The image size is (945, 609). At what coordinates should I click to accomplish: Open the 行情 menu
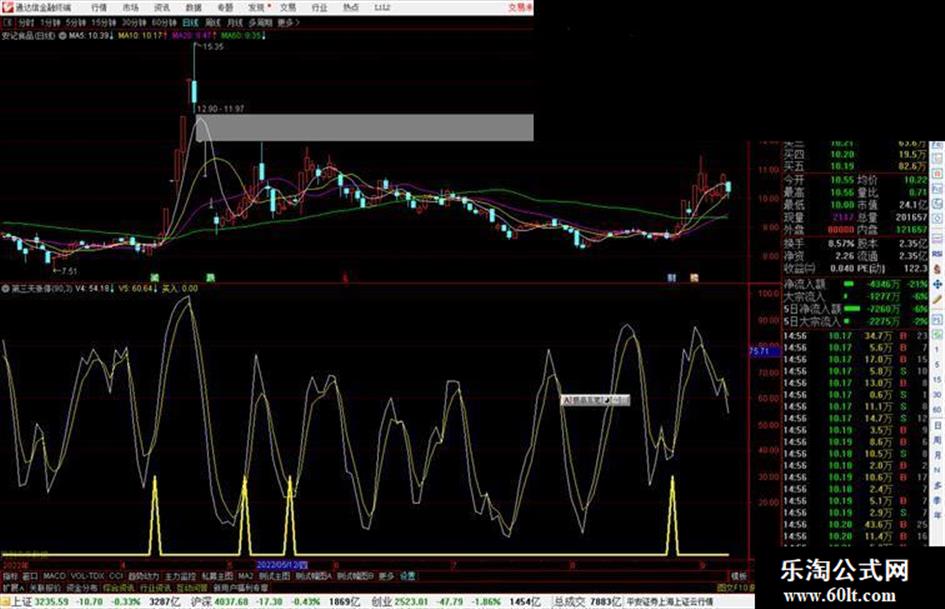(x=99, y=7)
